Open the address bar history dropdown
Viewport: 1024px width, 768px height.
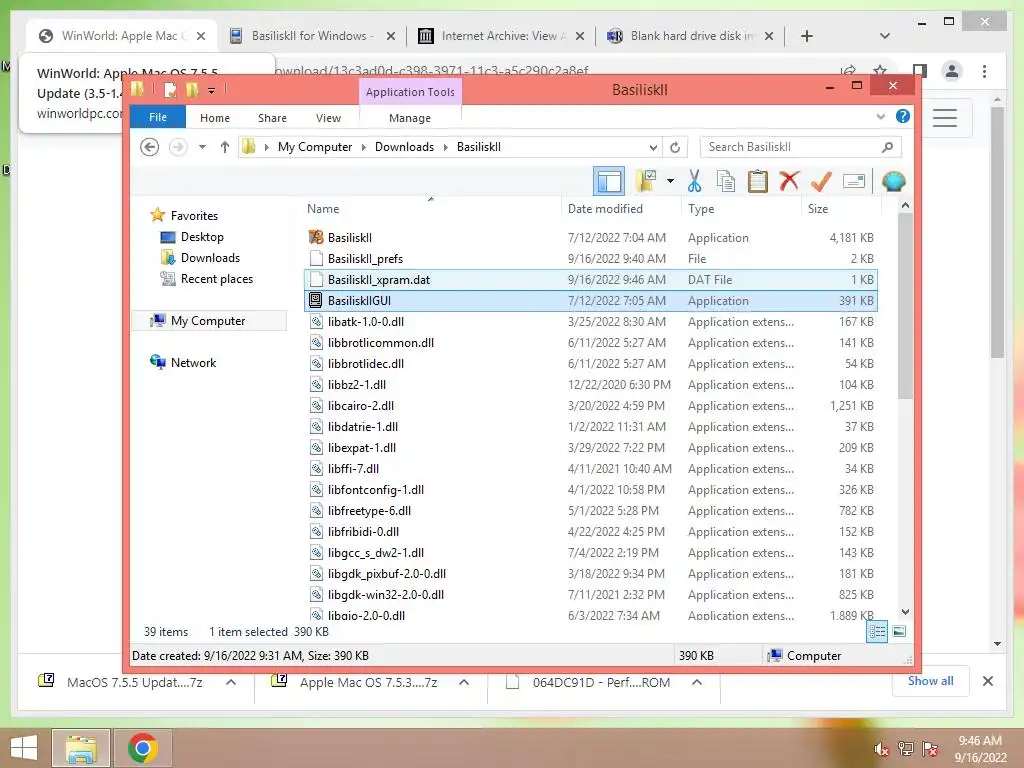point(653,147)
